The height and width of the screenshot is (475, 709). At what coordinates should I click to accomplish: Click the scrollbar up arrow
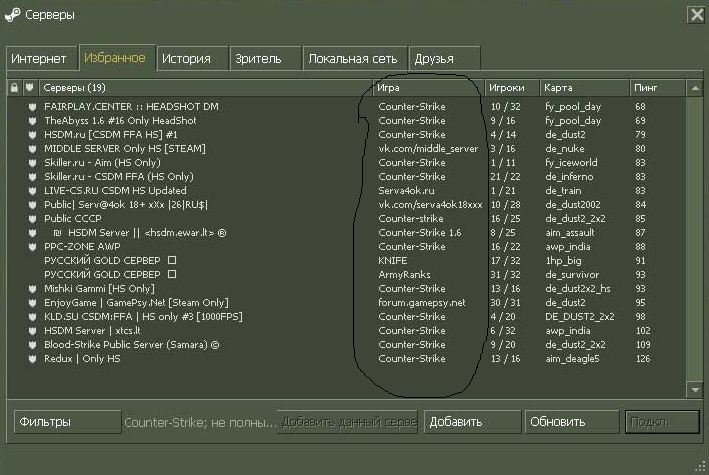click(695, 88)
